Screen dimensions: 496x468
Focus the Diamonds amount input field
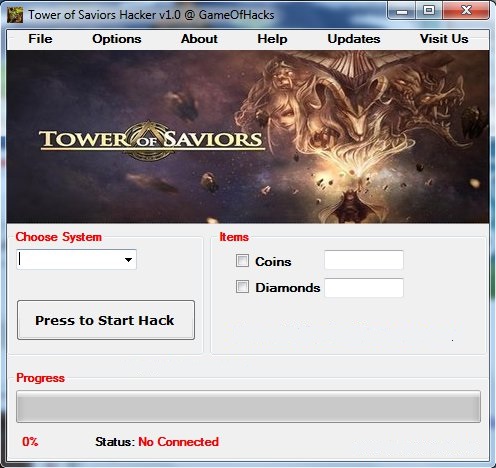364,288
